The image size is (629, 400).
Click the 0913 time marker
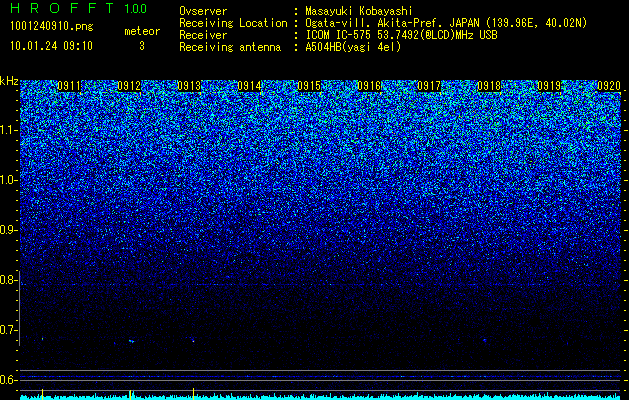pyautogui.click(x=189, y=86)
